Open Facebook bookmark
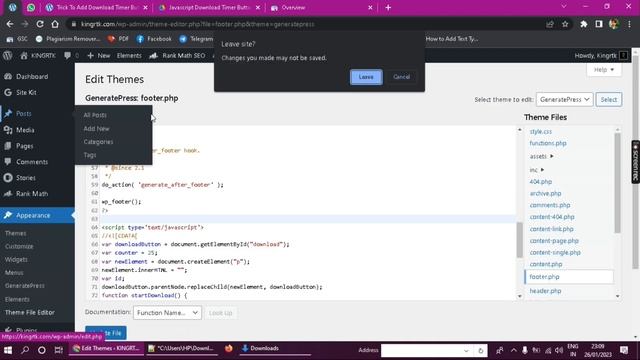 (154, 39)
